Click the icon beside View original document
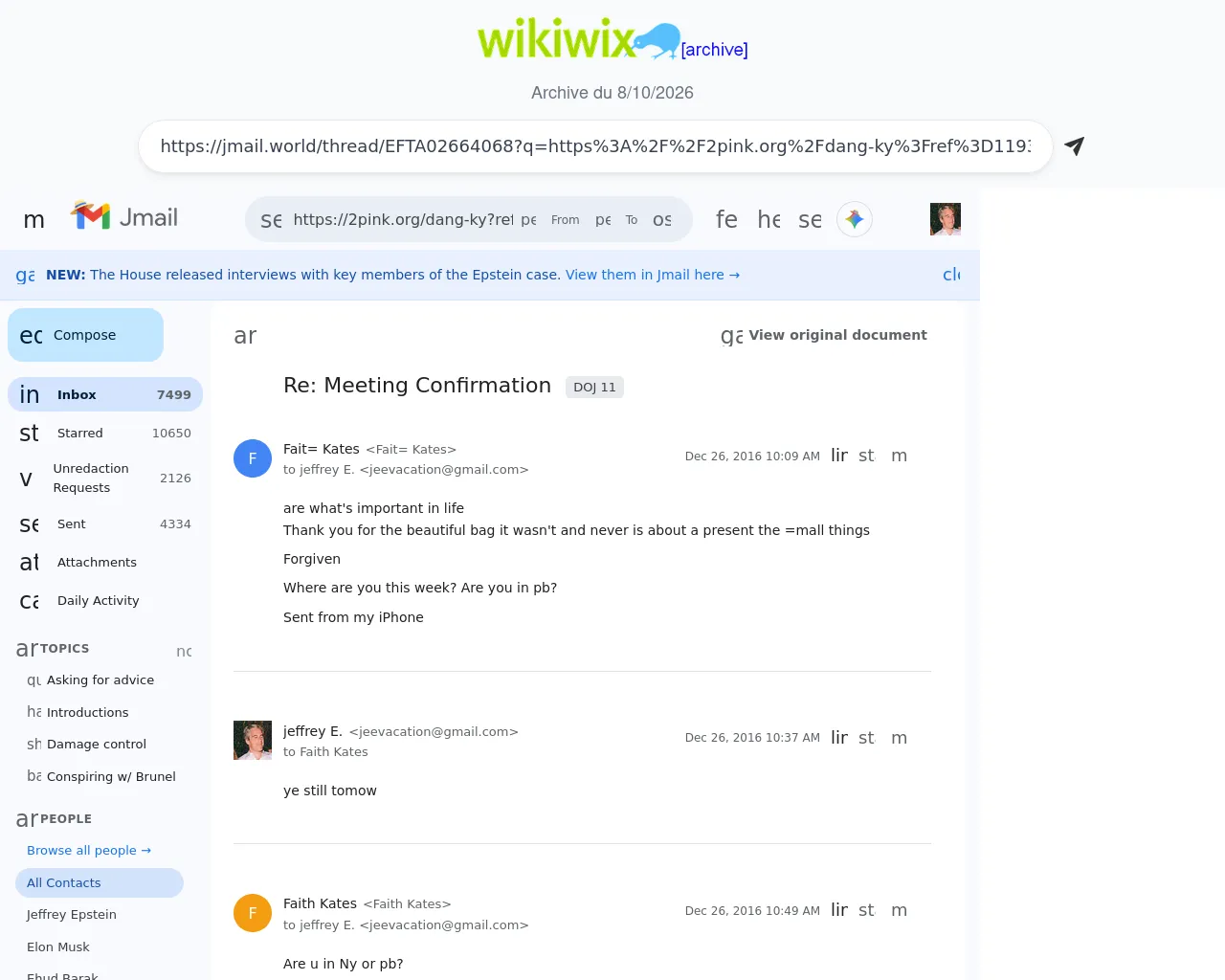The width and height of the screenshot is (1225, 980). tap(731, 335)
